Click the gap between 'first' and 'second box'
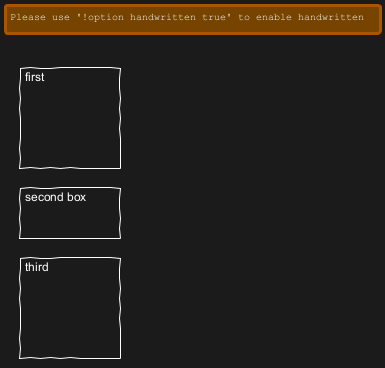 click(x=70, y=178)
